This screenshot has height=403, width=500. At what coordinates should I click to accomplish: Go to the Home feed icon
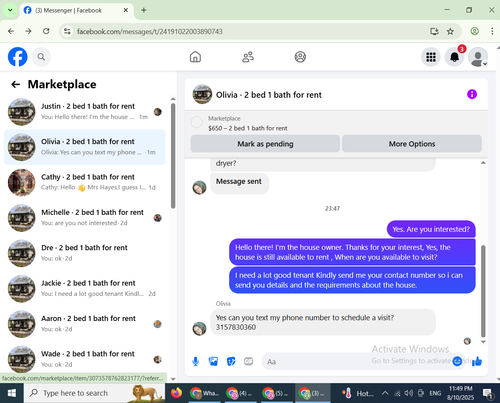click(x=195, y=57)
